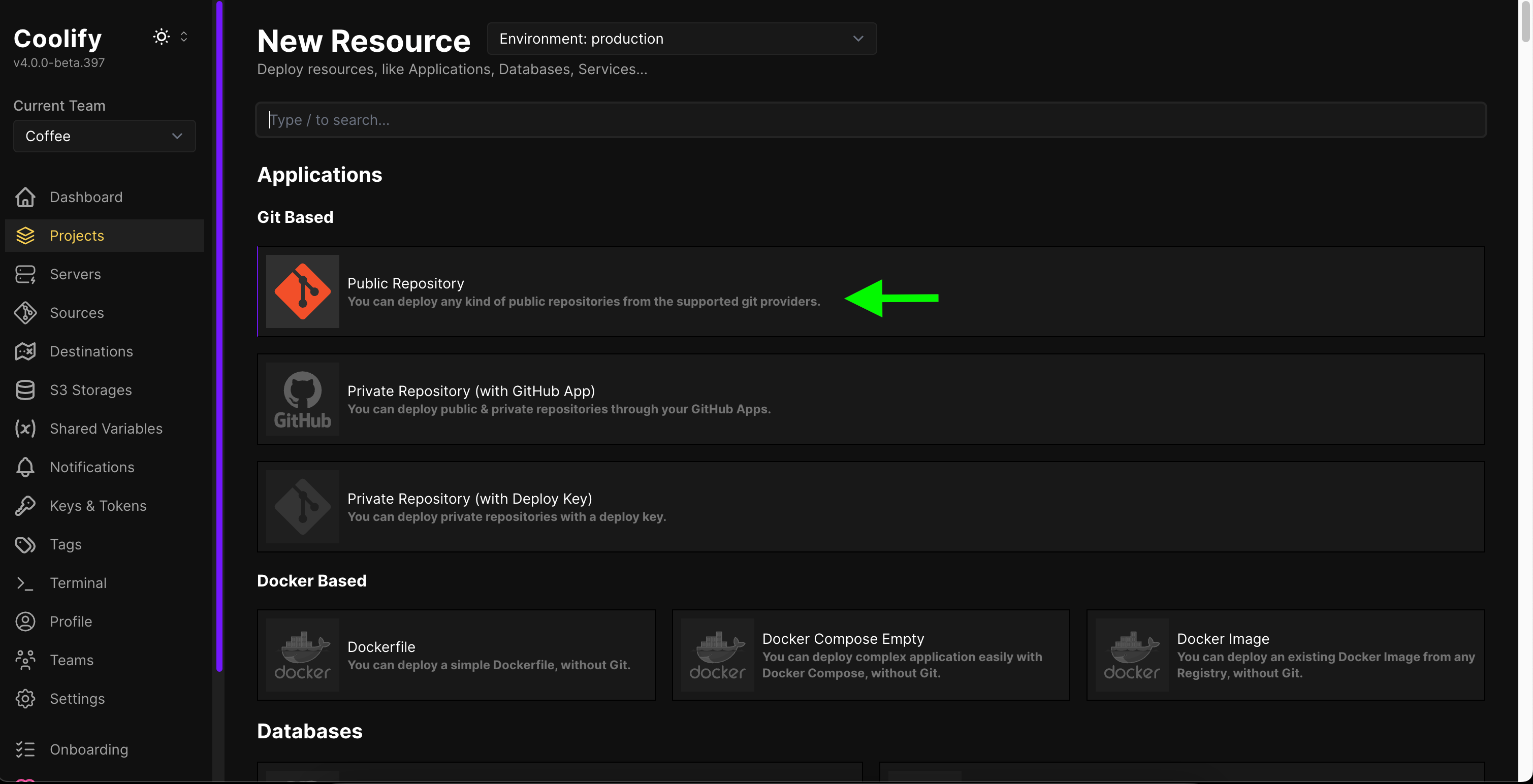Go to Teams page

tap(104, 660)
